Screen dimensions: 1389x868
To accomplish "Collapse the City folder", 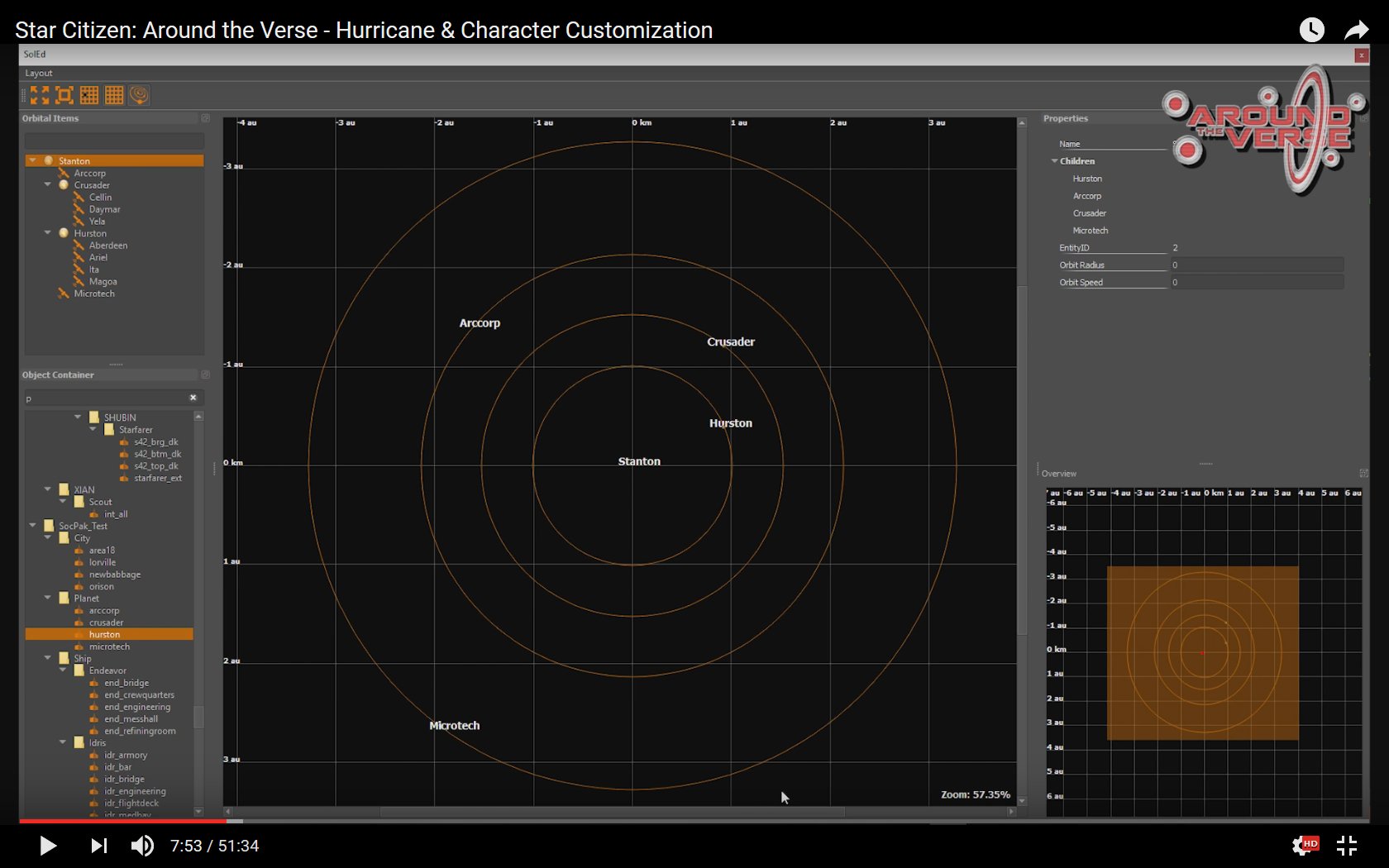I will [48, 538].
